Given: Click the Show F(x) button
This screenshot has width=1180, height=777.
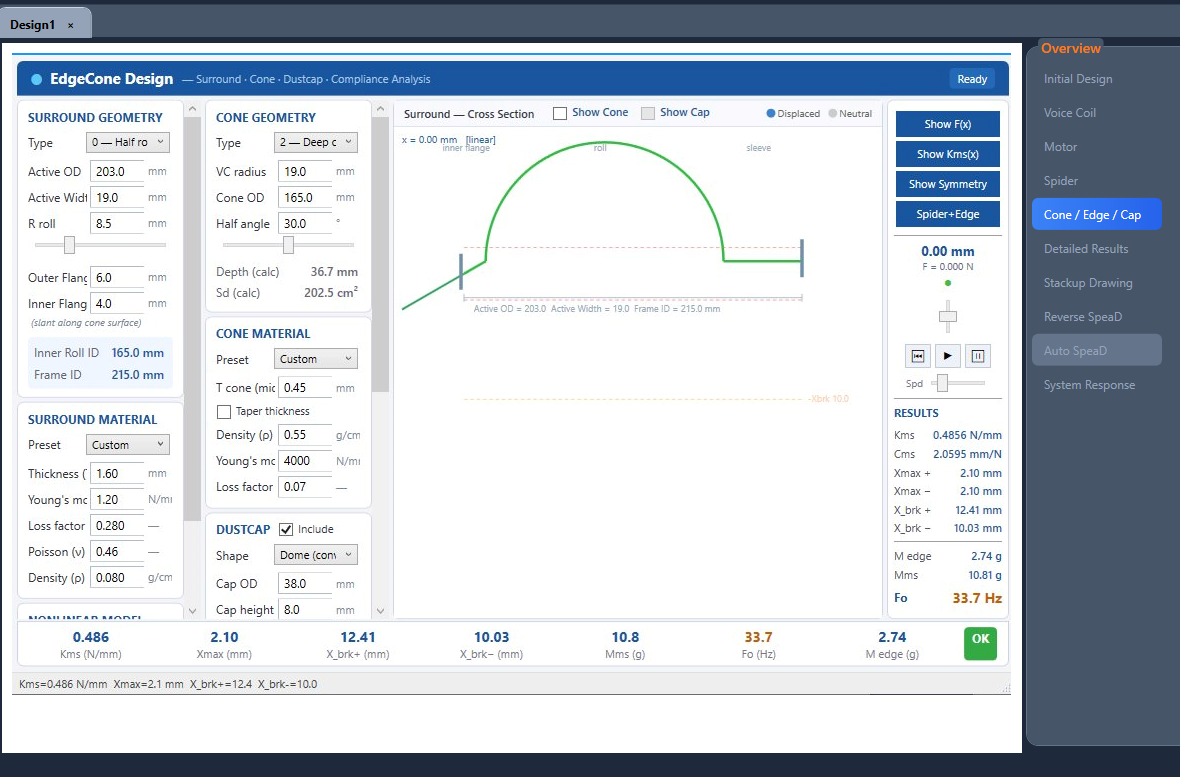Looking at the screenshot, I should click(947, 124).
